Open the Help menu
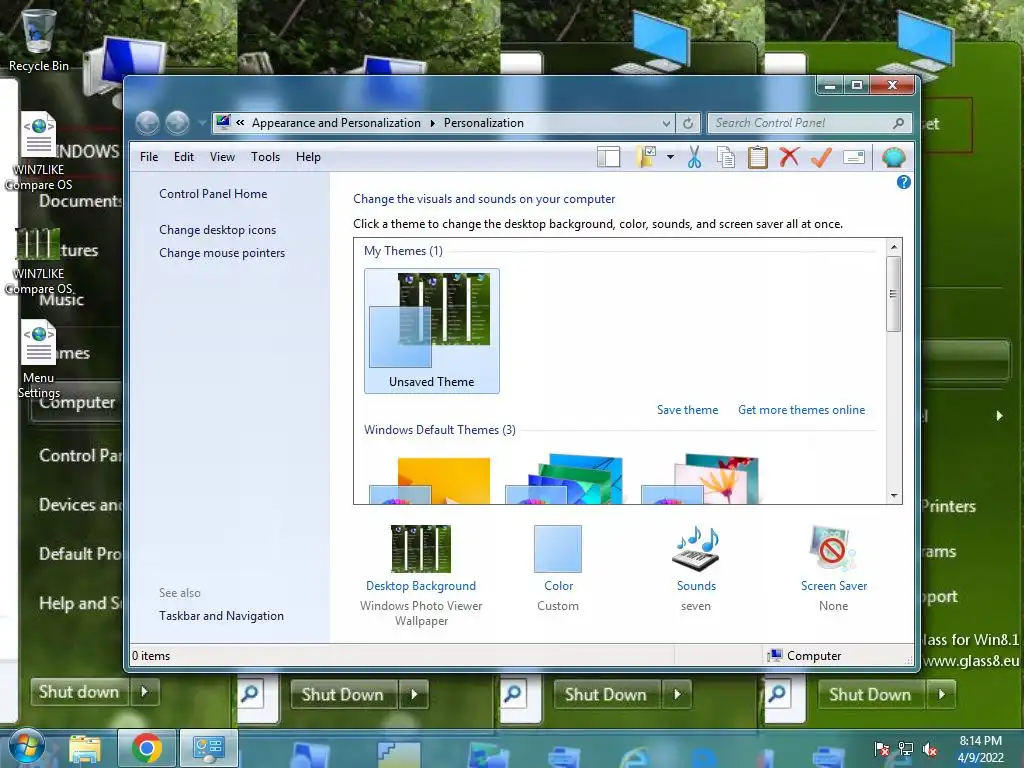Screen dimensions: 1024x768 pos(308,157)
